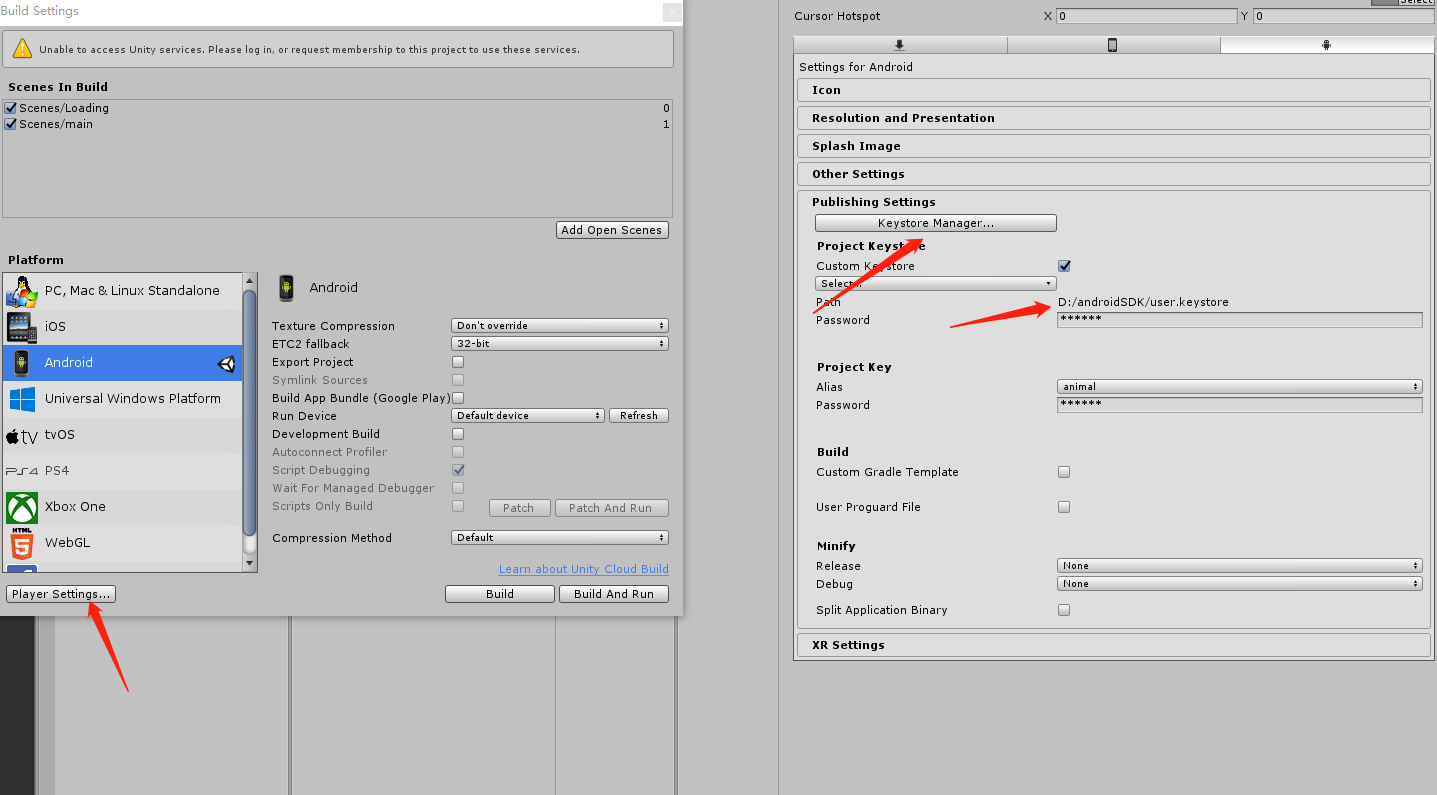Uncheck Scenes/Loading in build list
This screenshot has height=795, width=1437.
tap(11, 108)
